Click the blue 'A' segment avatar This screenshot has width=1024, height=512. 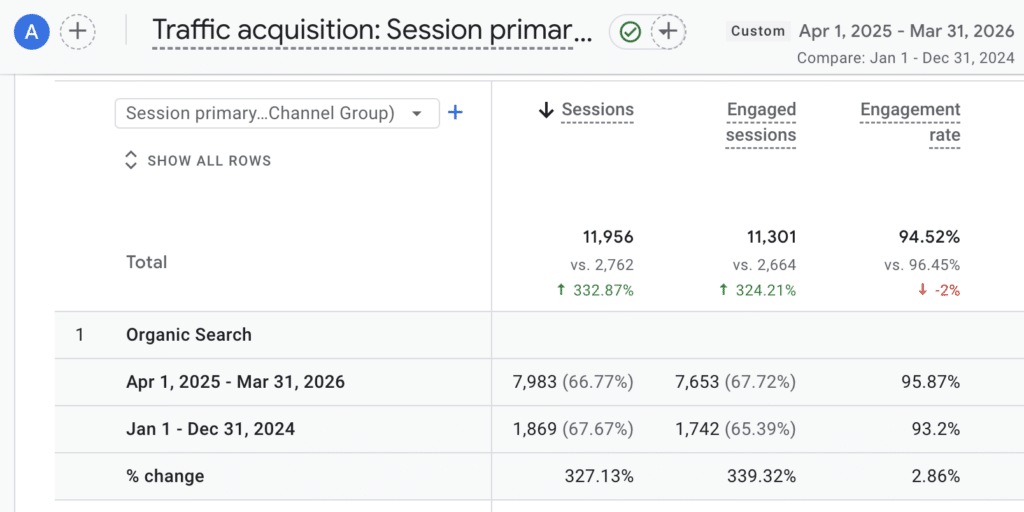point(32,31)
